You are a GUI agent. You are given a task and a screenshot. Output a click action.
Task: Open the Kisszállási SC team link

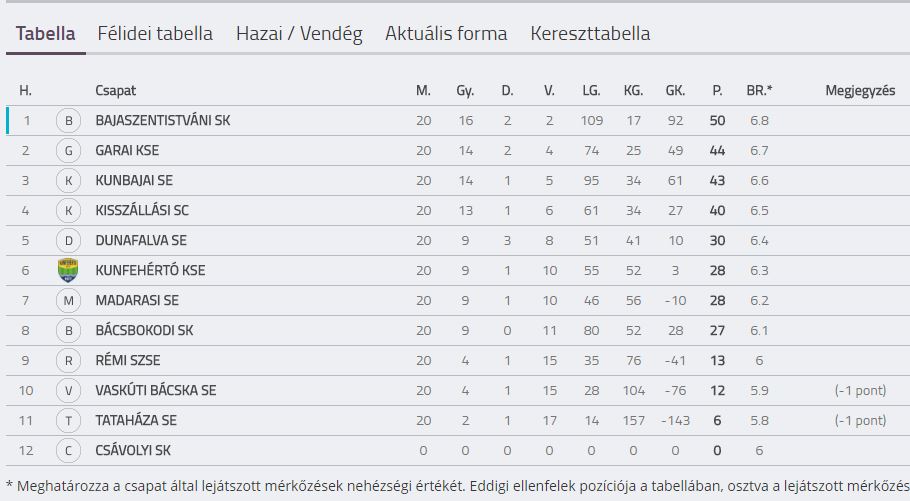pos(142,210)
